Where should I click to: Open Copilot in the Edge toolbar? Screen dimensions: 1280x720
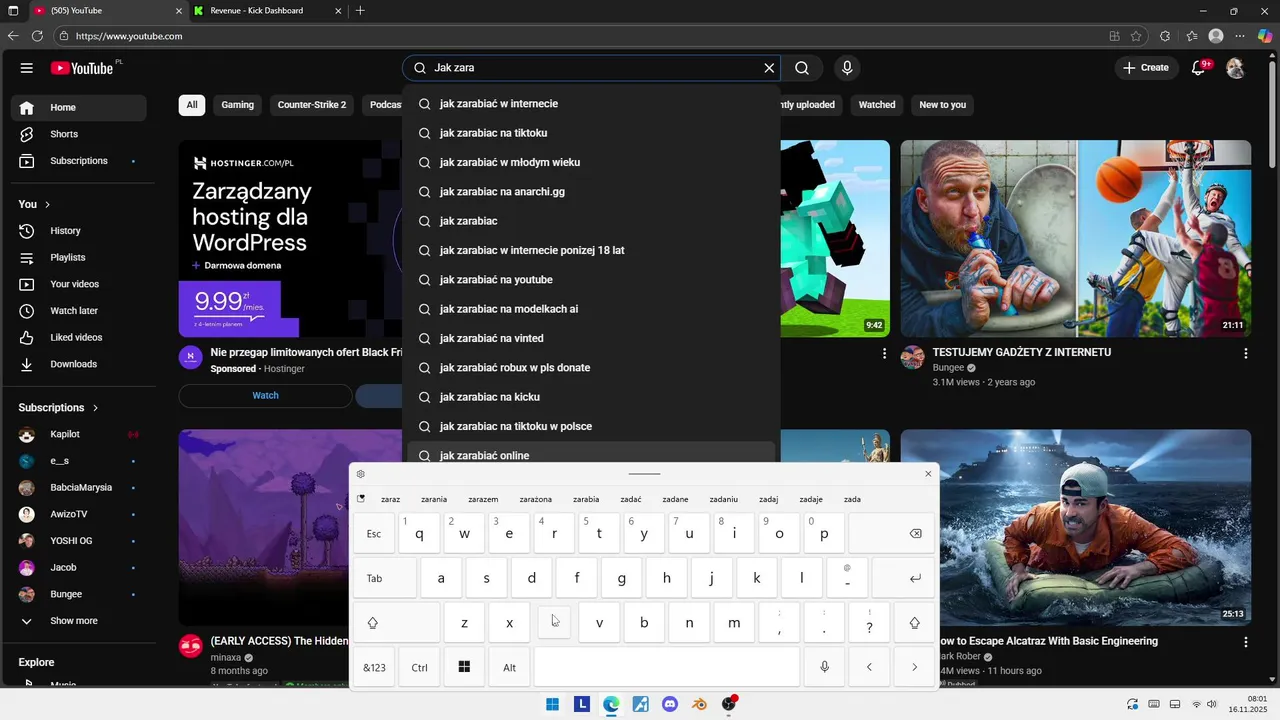pyautogui.click(x=1264, y=36)
